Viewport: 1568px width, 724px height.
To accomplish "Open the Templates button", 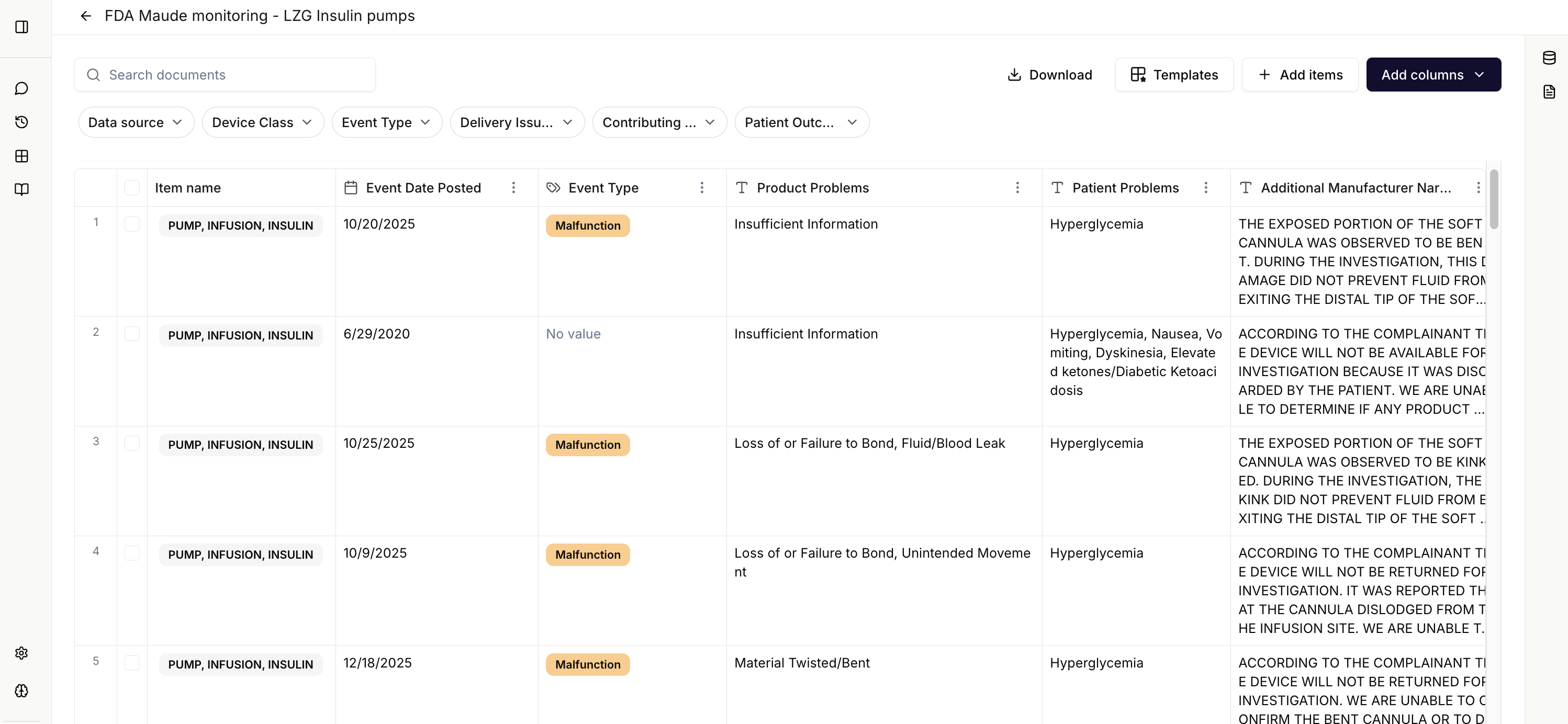I will point(1173,75).
